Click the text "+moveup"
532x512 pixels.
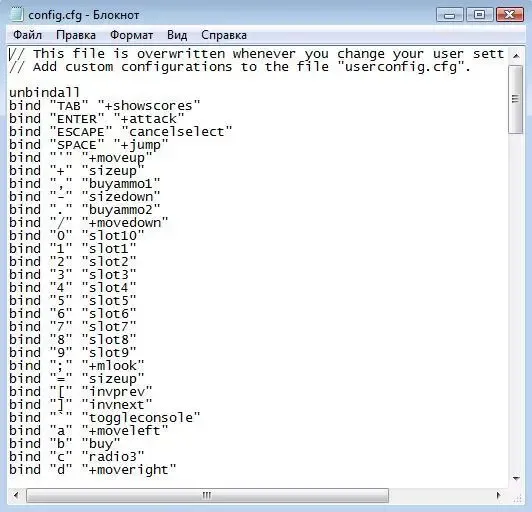[x=117, y=157]
